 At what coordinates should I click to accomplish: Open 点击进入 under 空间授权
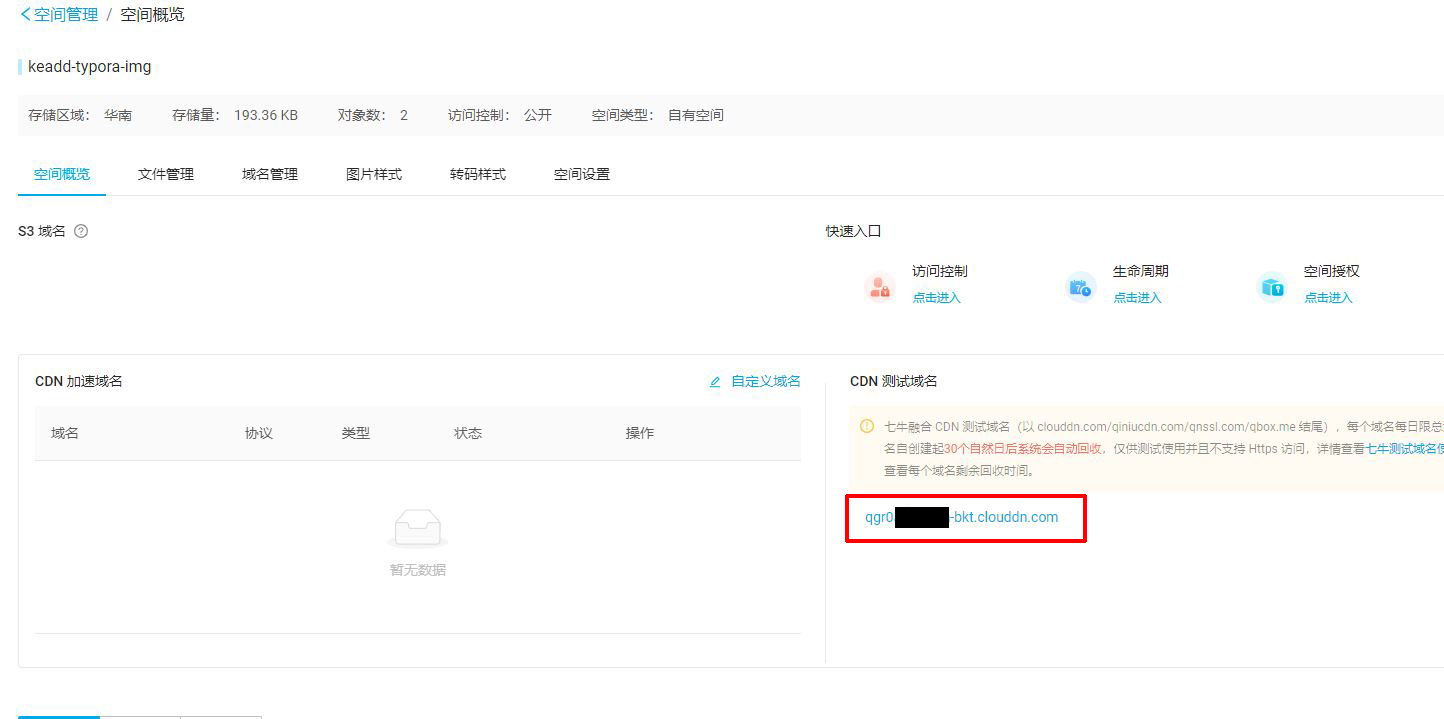point(1328,298)
